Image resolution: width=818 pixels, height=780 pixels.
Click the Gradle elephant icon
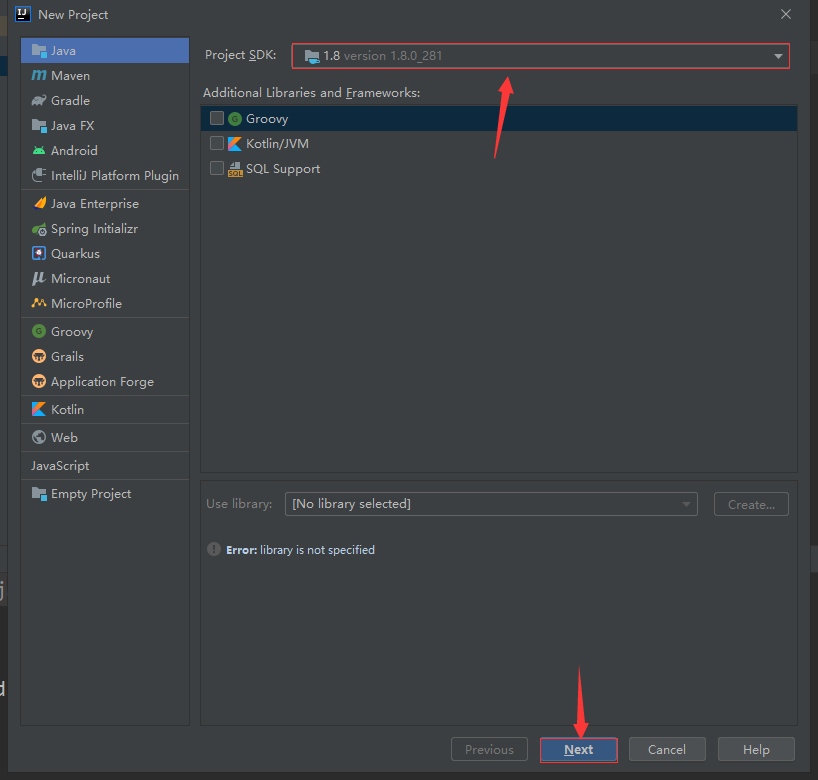click(x=39, y=101)
